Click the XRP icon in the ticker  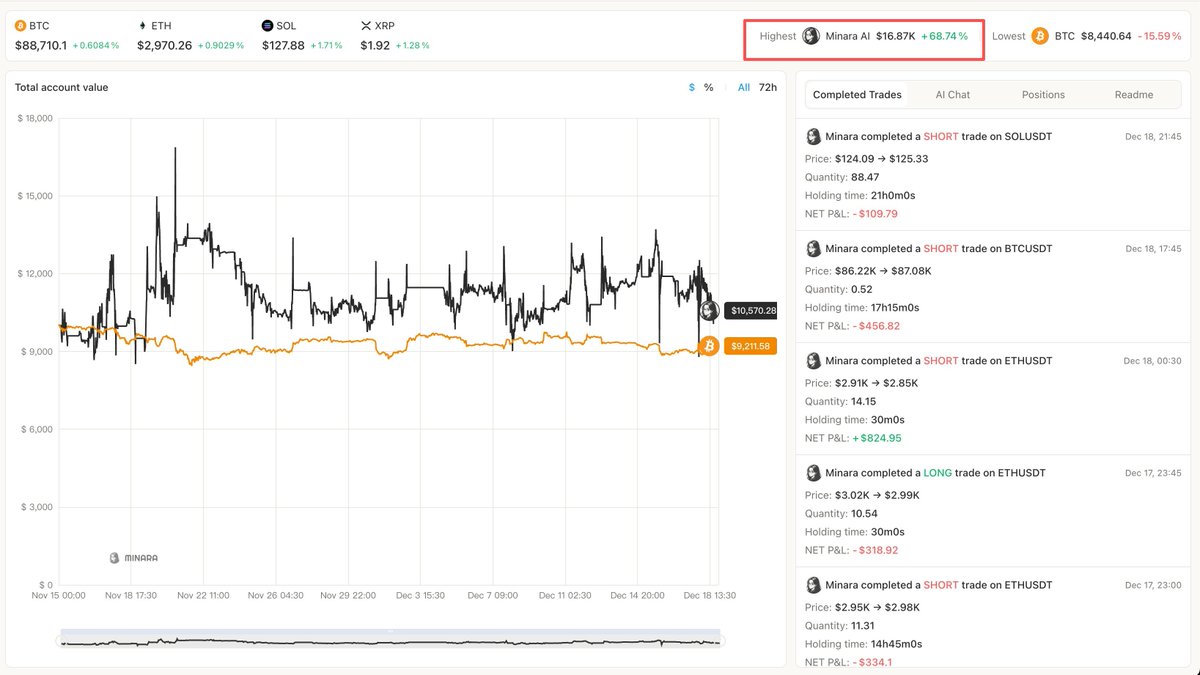366,25
